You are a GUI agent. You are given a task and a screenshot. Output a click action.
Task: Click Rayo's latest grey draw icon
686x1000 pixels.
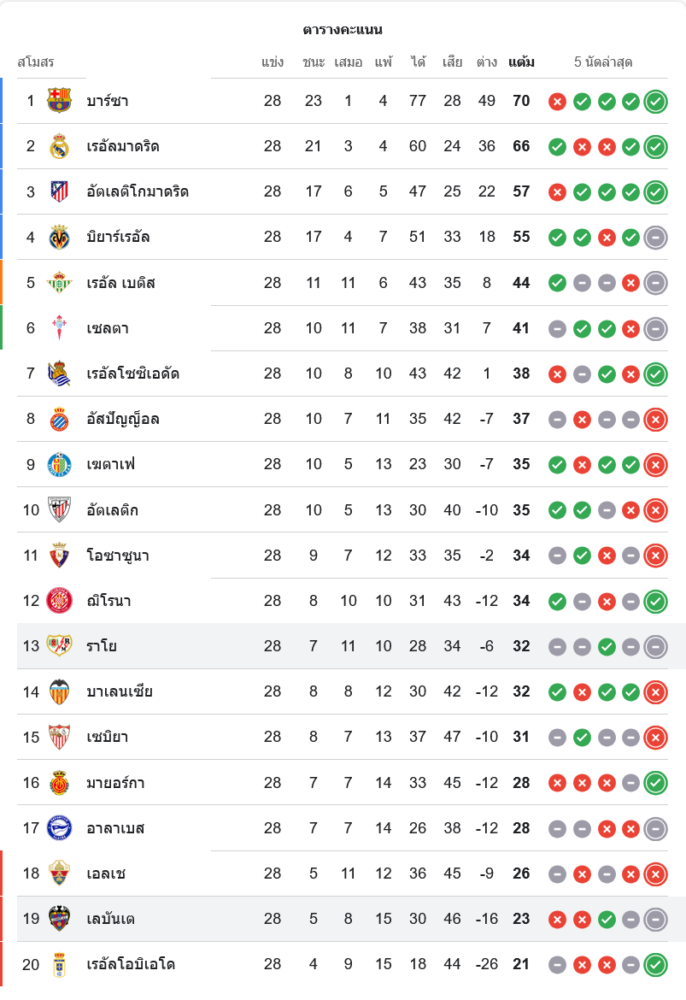pyautogui.click(x=655, y=646)
